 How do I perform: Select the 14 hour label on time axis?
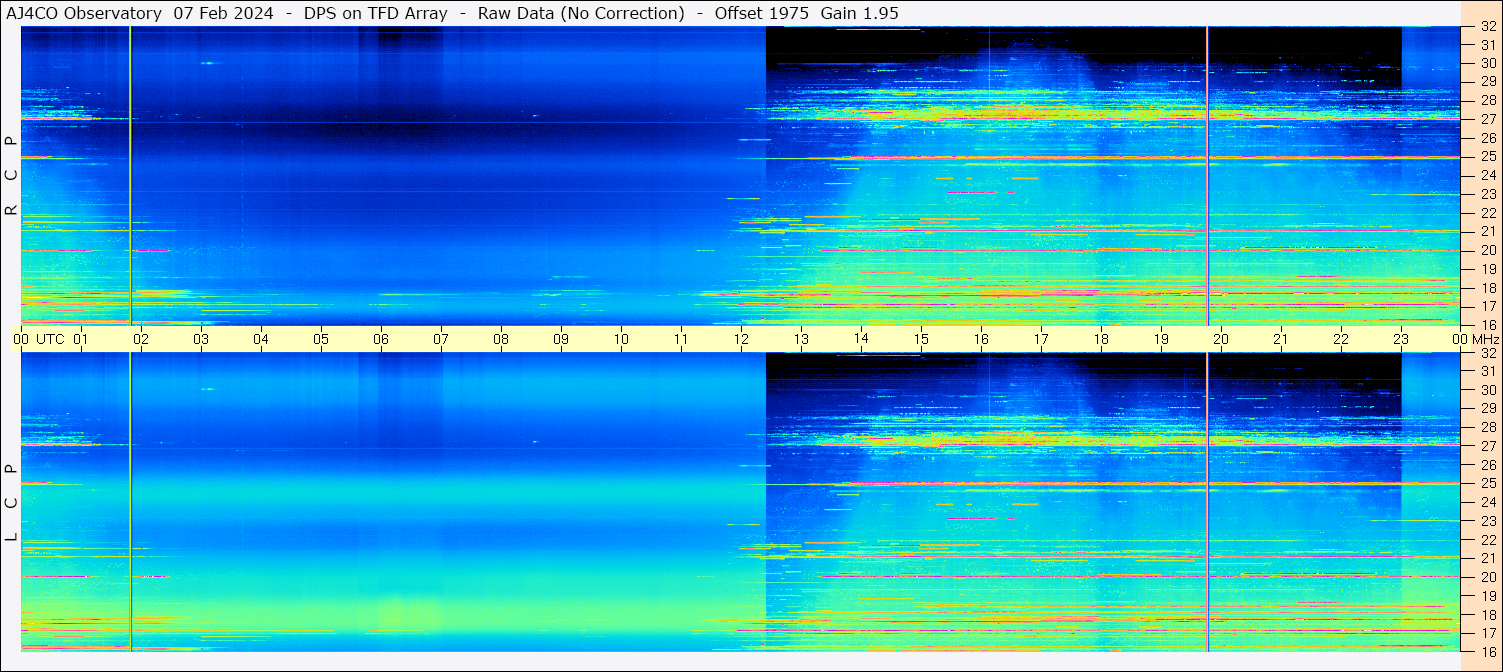861,339
